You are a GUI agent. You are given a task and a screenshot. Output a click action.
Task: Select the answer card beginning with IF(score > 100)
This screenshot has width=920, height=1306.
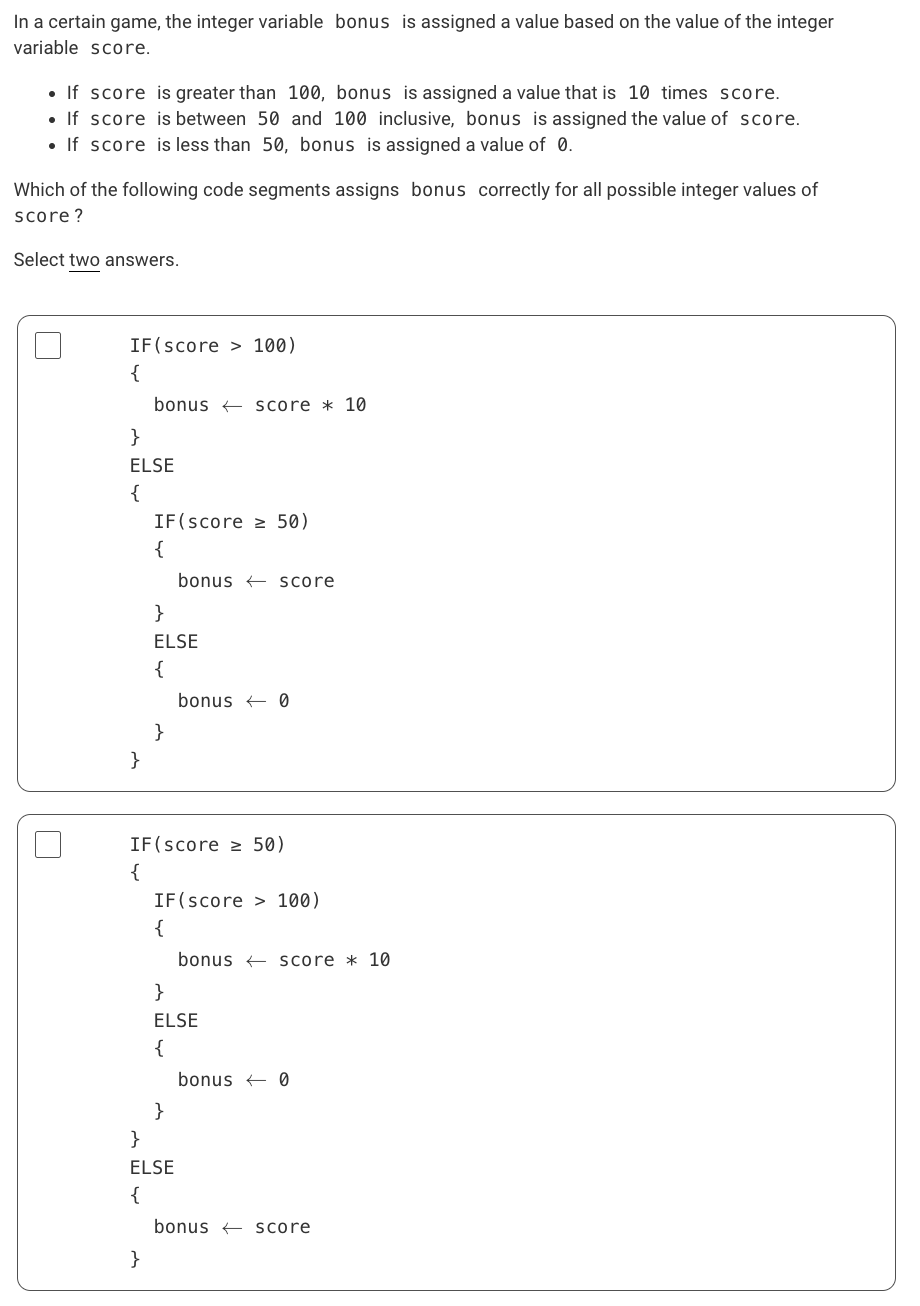(x=456, y=553)
